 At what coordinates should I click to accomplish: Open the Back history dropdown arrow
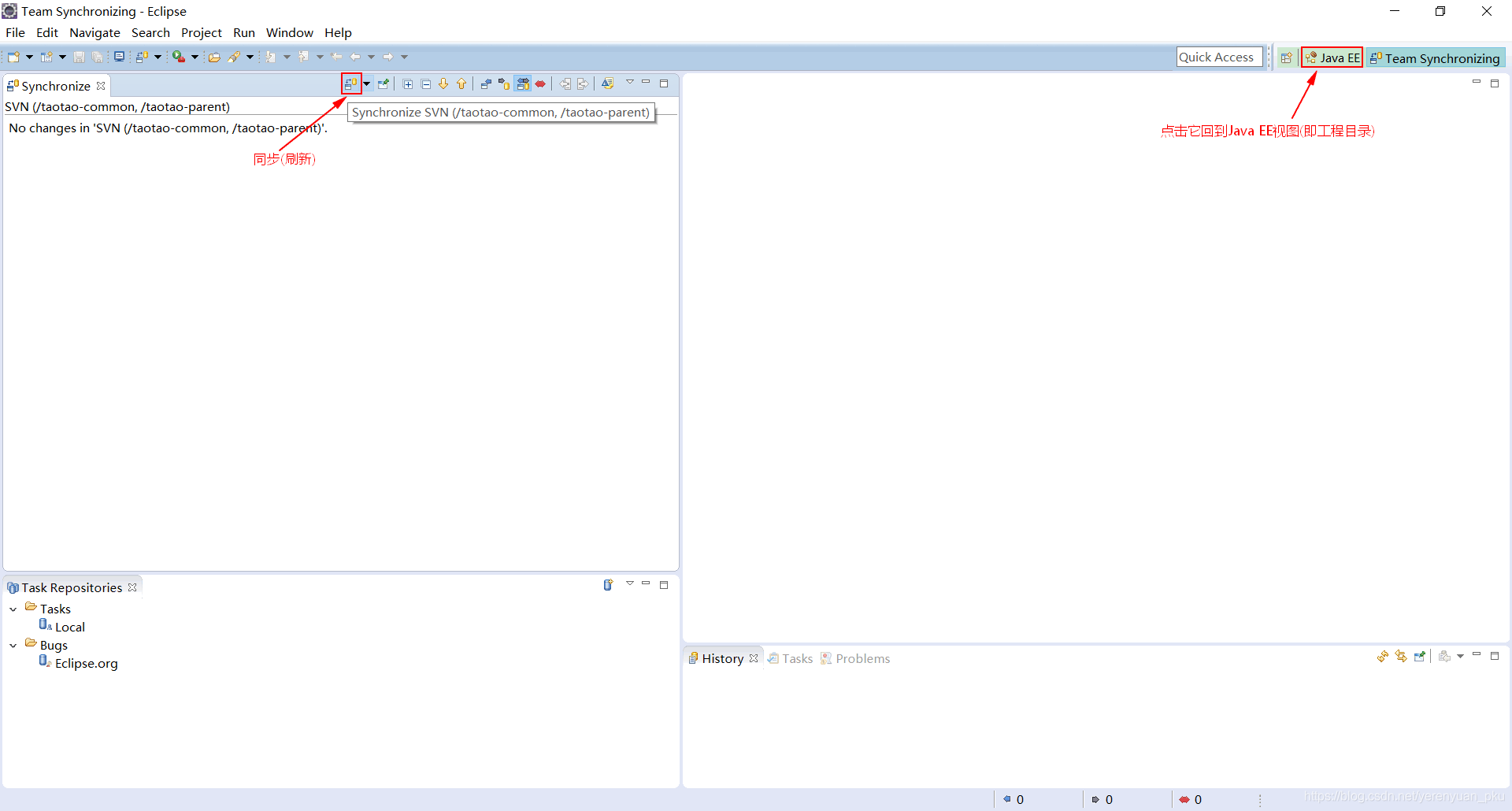[x=371, y=57]
